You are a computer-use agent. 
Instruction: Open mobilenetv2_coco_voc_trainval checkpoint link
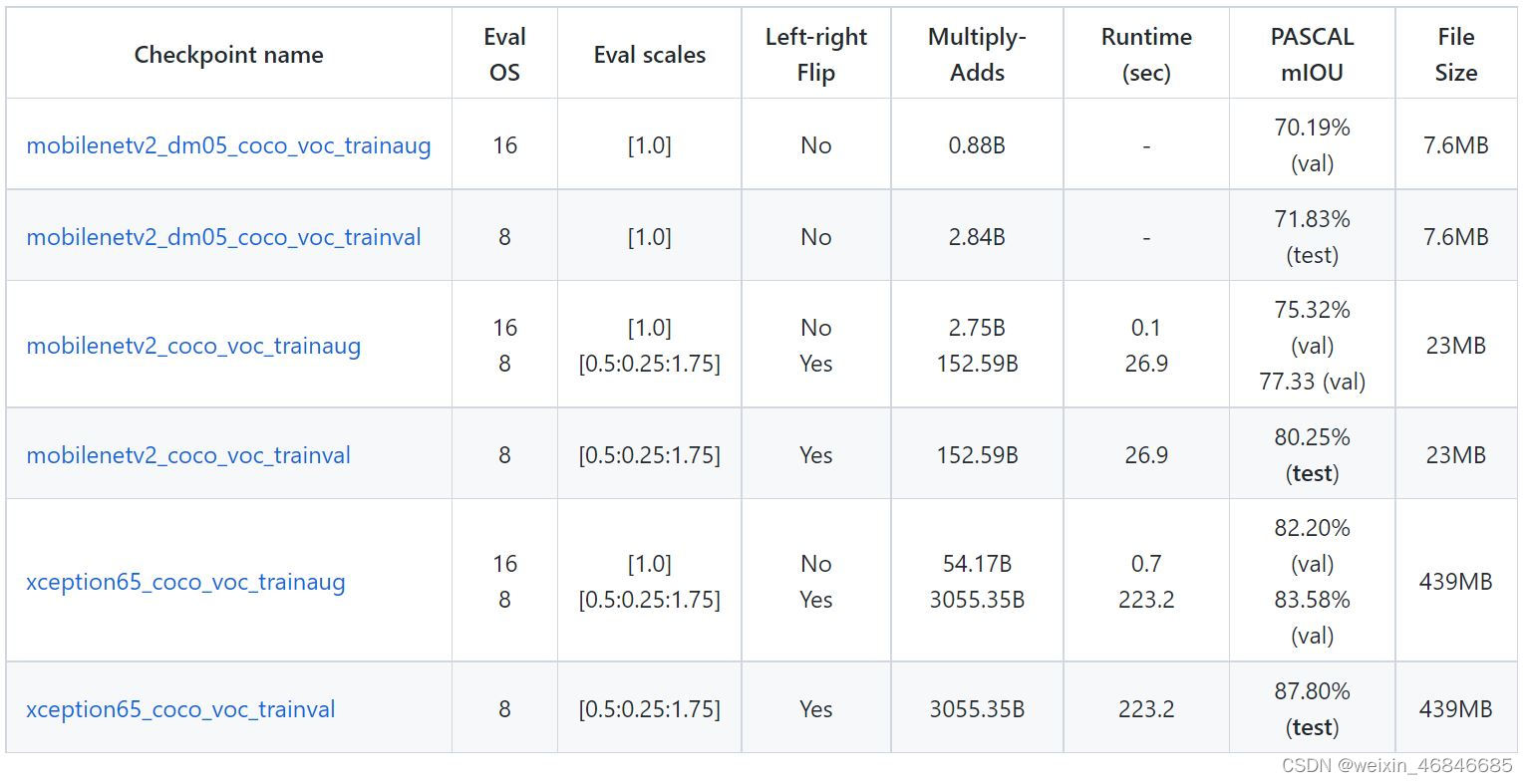click(x=188, y=455)
